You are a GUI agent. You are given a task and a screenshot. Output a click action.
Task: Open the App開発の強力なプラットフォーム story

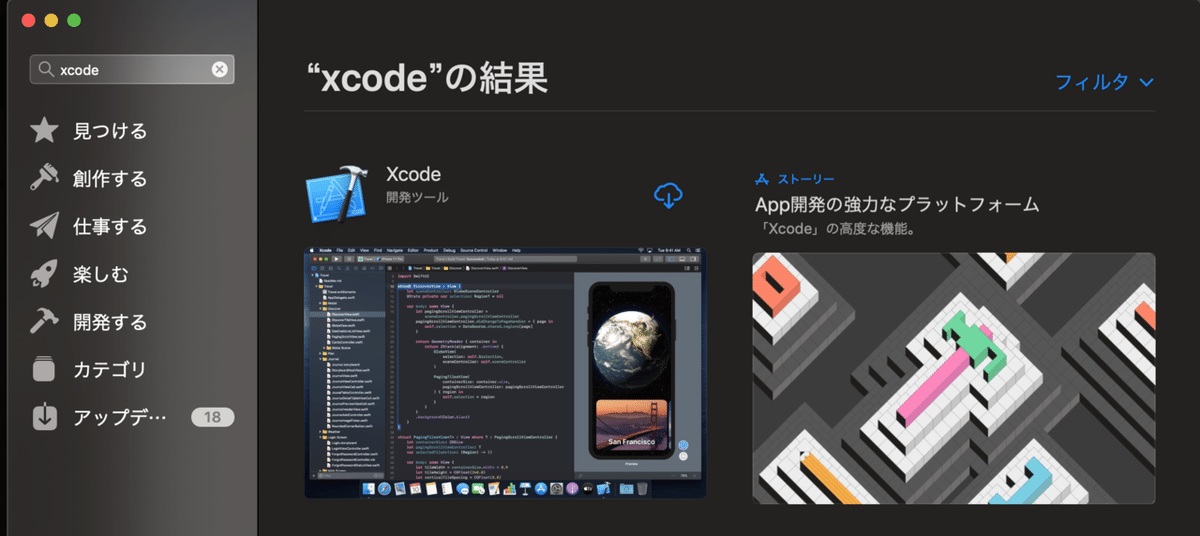pyautogui.click(x=897, y=205)
